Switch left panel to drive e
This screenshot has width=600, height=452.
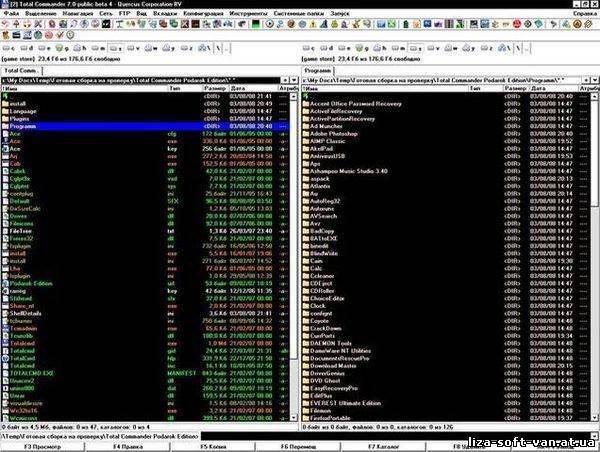[44, 48]
